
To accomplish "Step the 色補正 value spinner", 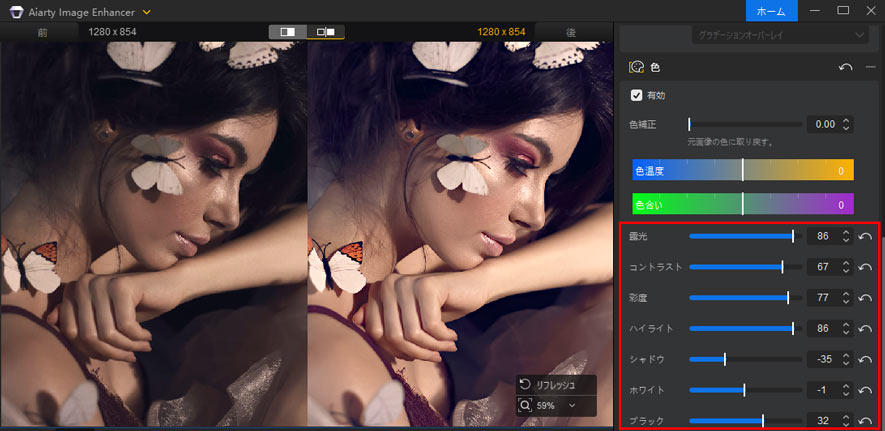I will coord(845,124).
